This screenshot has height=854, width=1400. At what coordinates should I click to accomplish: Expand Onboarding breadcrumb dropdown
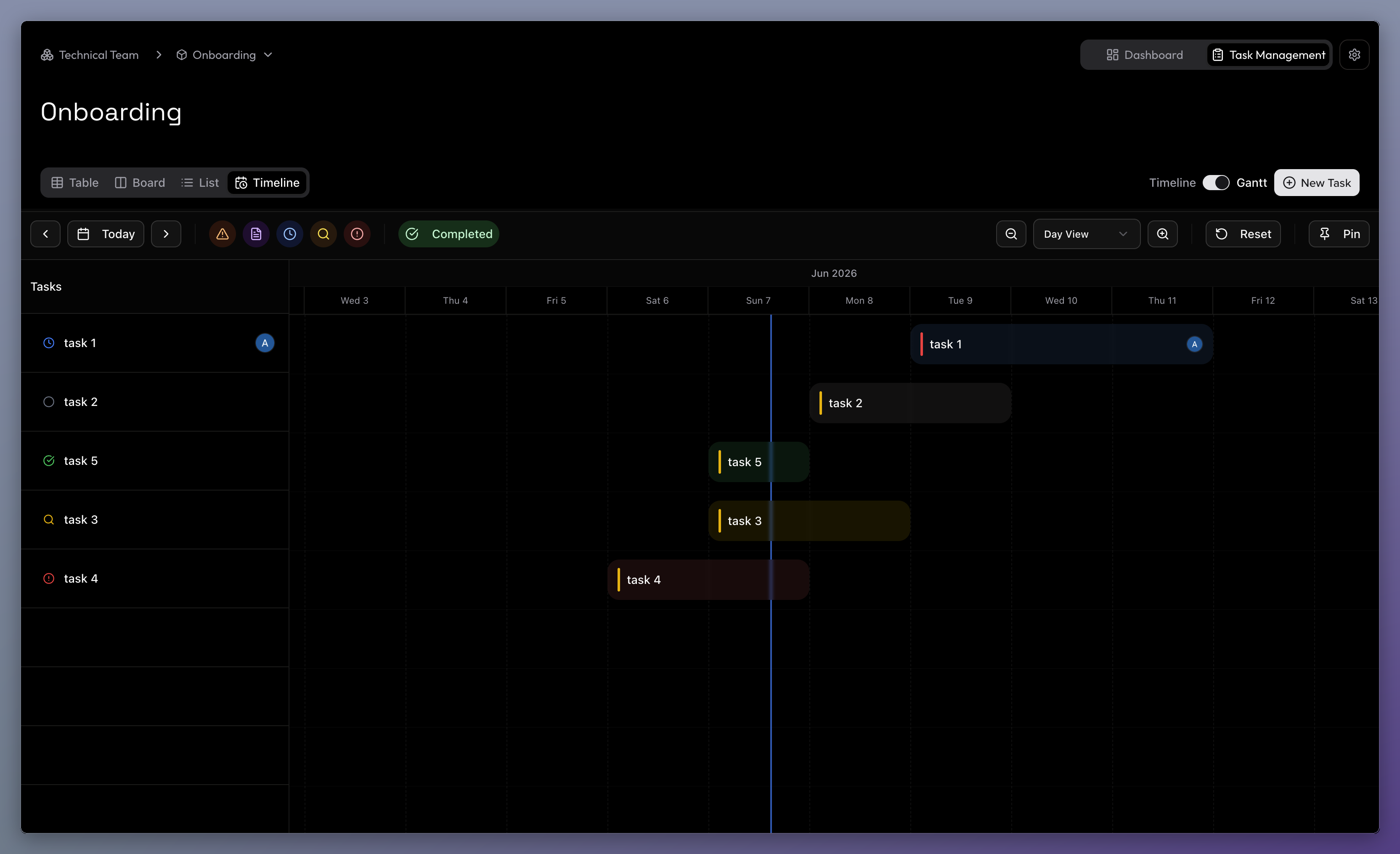pos(268,55)
